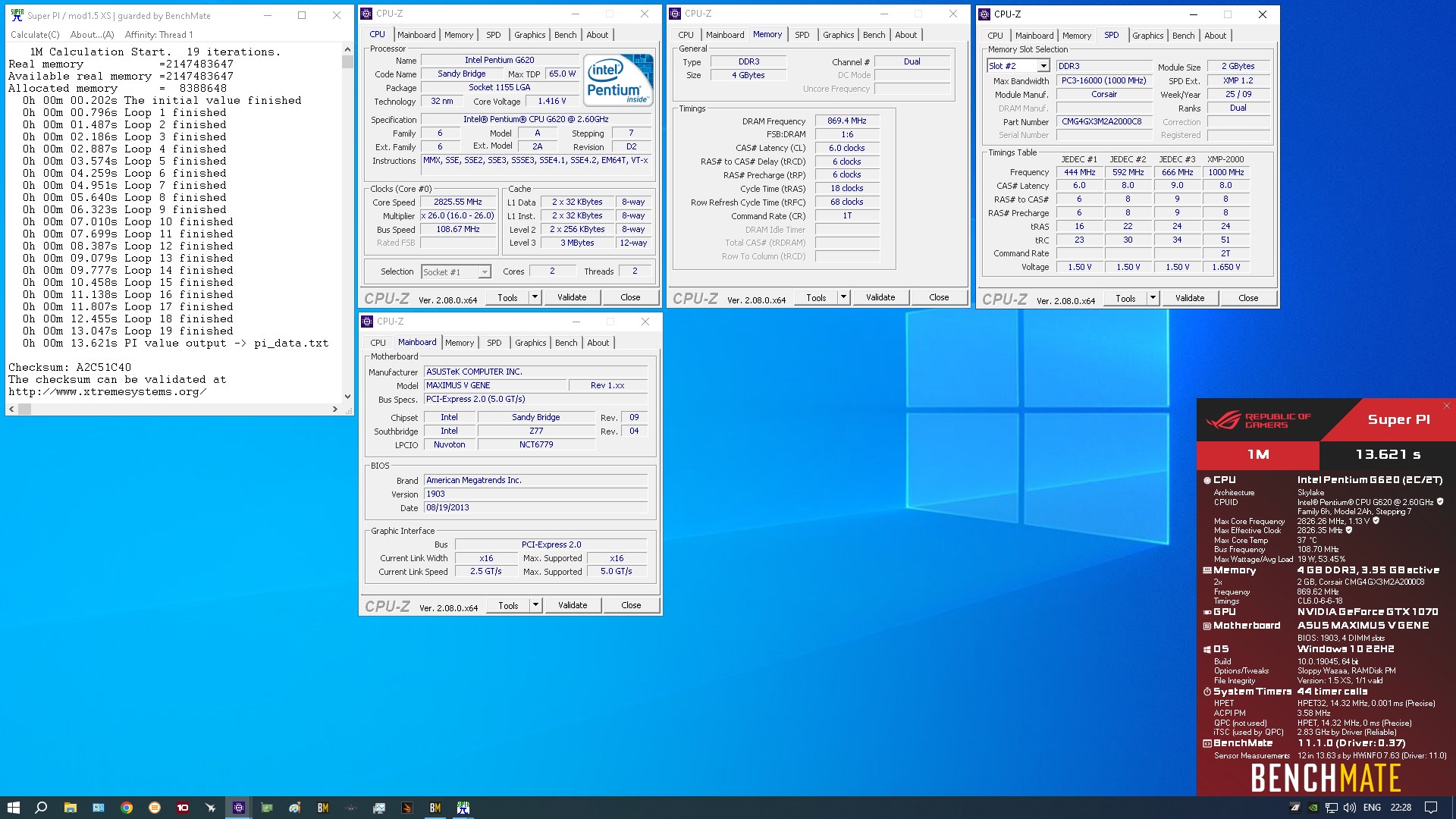This screenshot has width=1456, height=819.
Task: Select CPU tab in CPU-Z Memory window
Action: tap(686, 35)
